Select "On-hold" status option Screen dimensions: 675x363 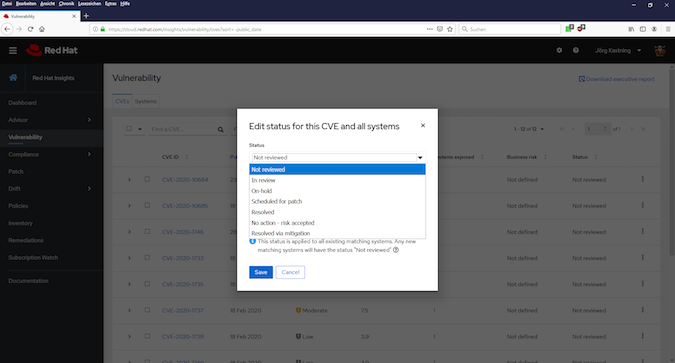(338, 191)
